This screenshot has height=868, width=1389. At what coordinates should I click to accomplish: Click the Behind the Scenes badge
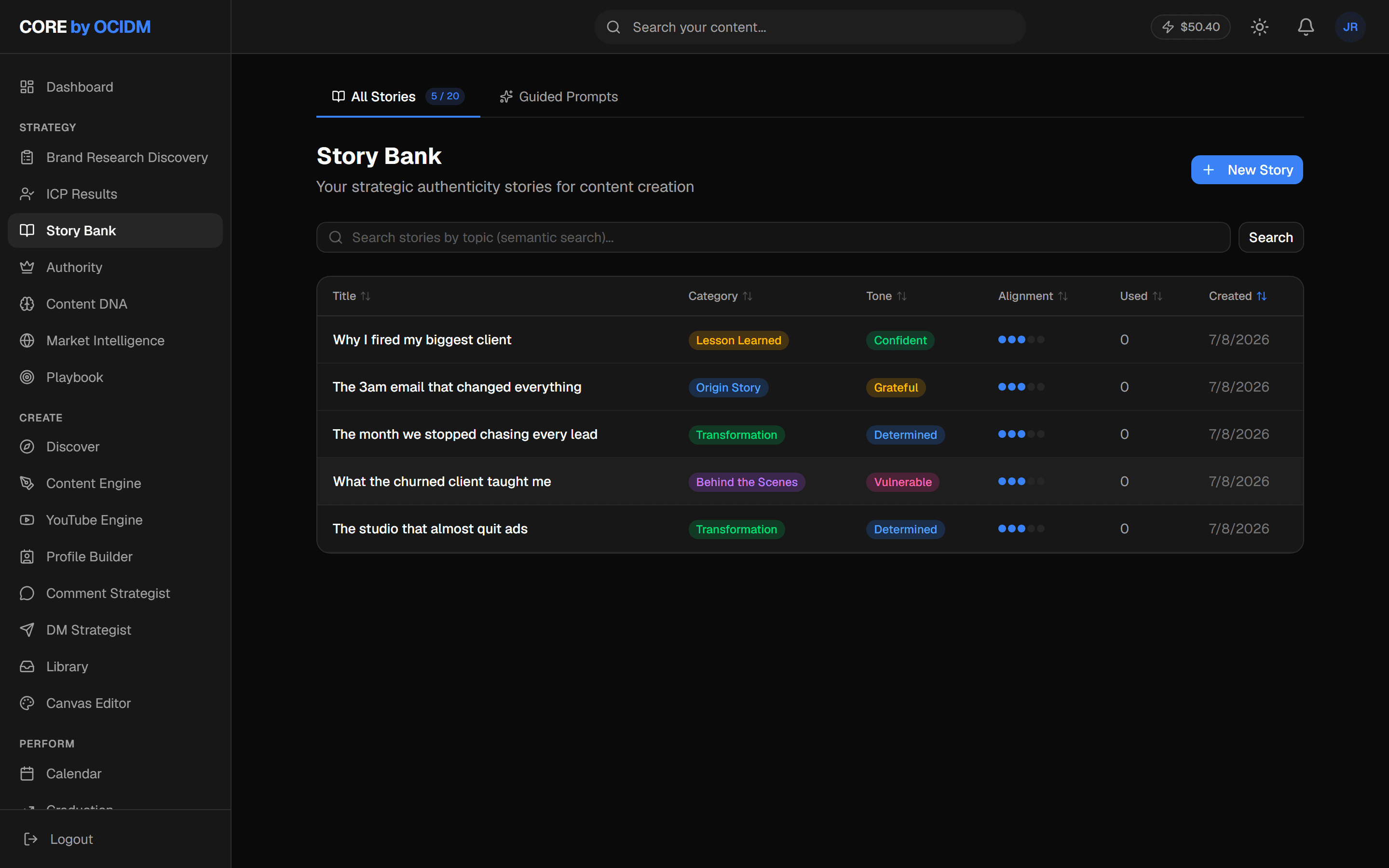746,482
